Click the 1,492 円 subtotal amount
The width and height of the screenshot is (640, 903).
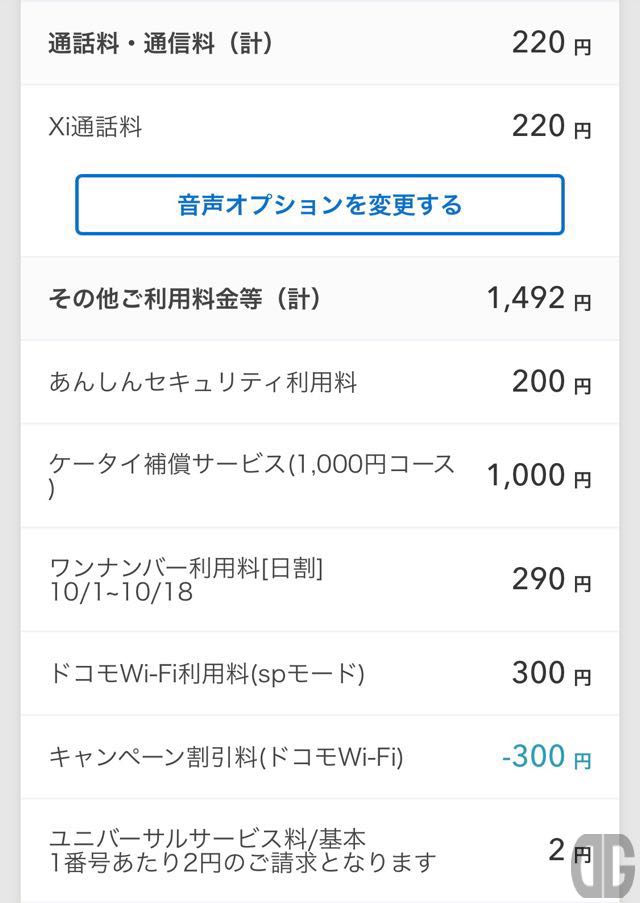tap(539, 299)
